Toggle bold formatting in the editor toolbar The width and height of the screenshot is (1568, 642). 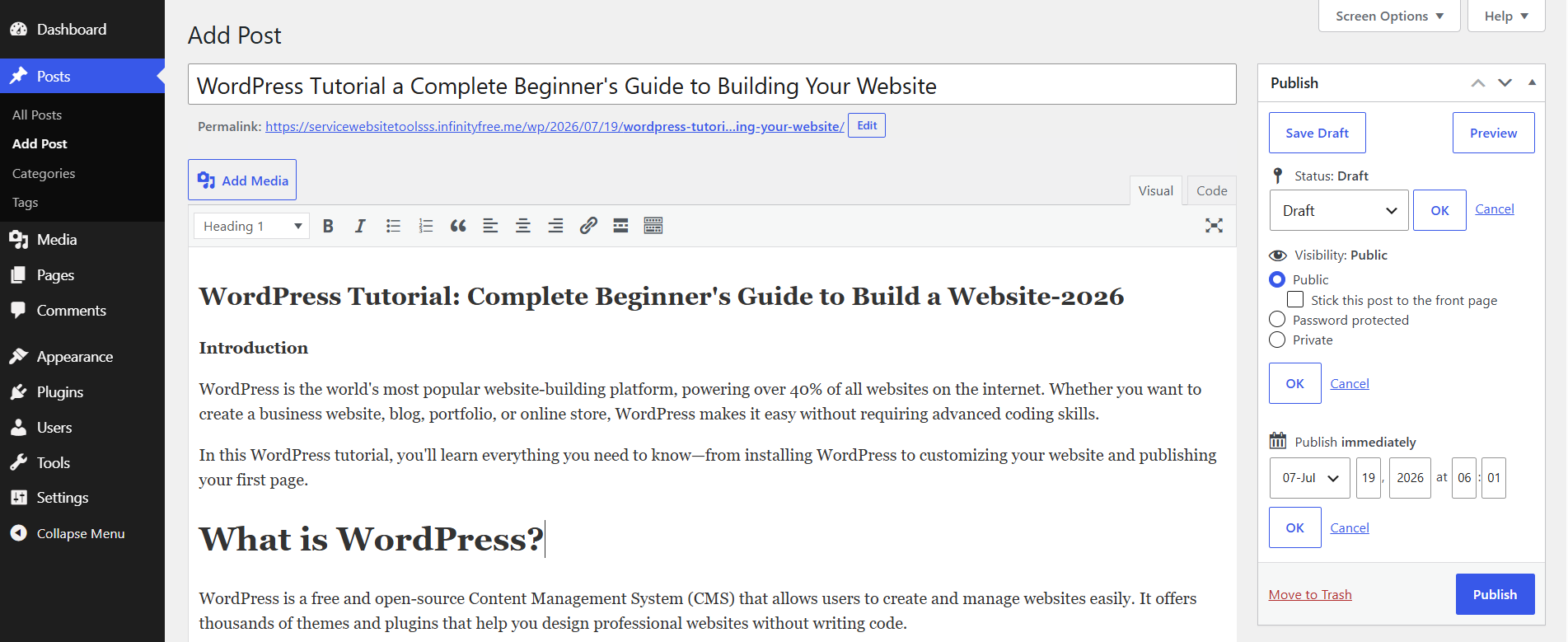[x=328, y=226]
